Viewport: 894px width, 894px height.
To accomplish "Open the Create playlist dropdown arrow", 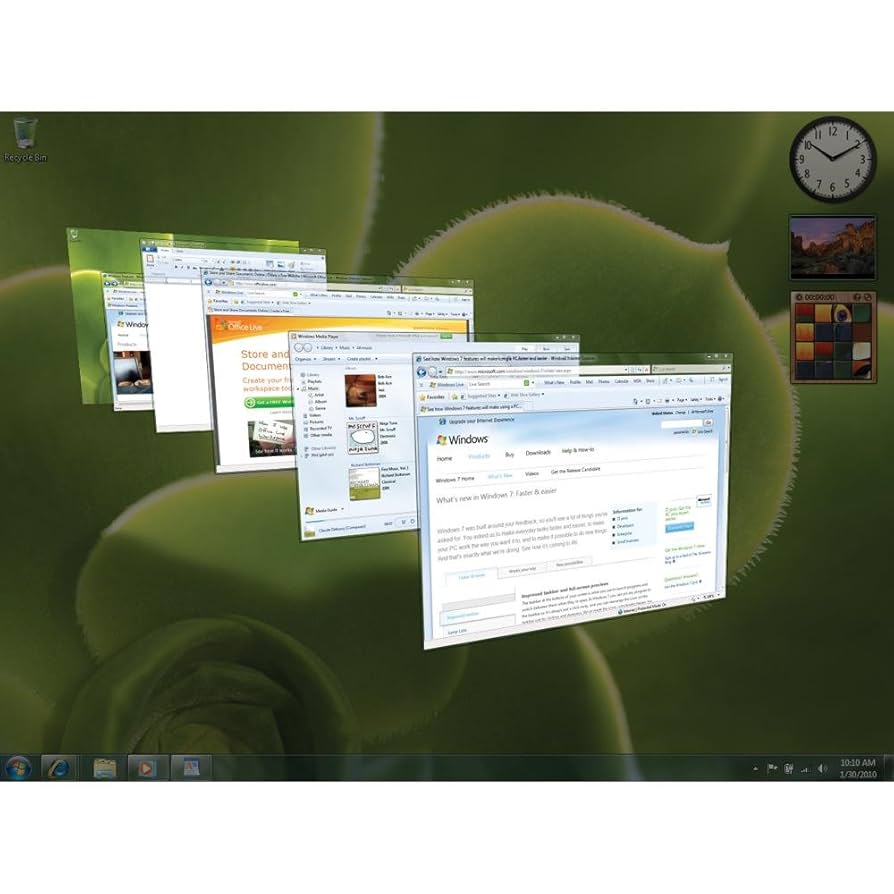I will (x=376, y=359).
